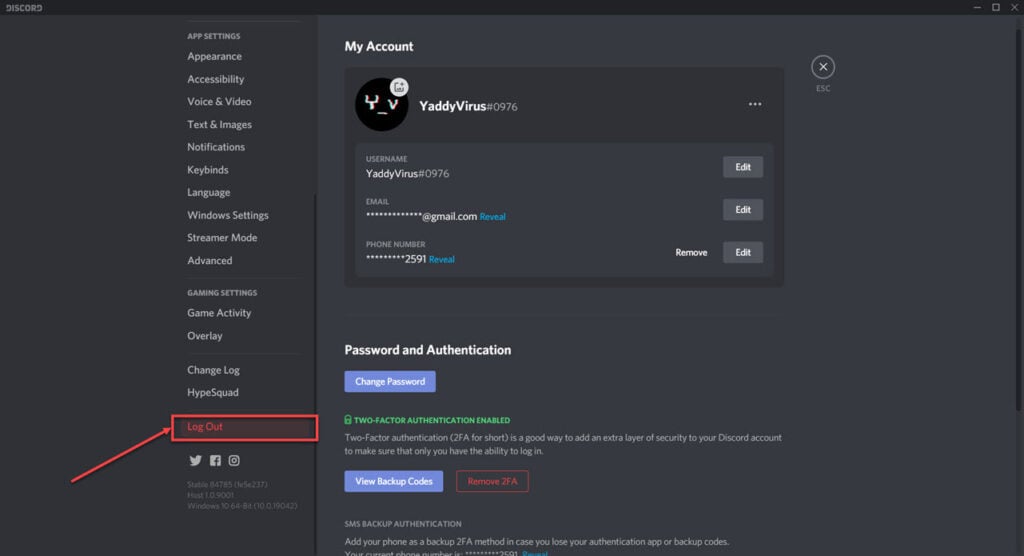The height and width of the screenshot is (556, 1024).
Task: Edit the email address
Action: [743, 210]
